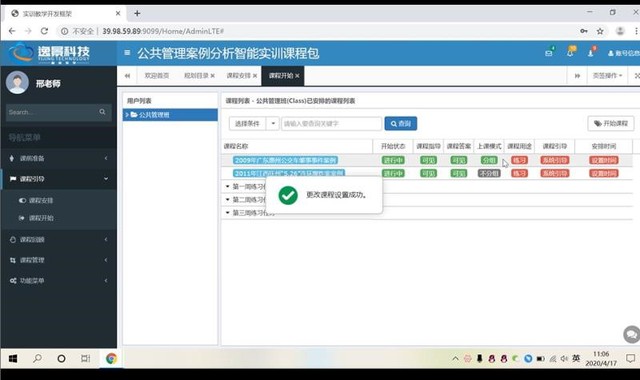Image resolution: width=640 pixels, height=380 pixels.
Task: Click the red 设置时间 badge in first row
Action: (x=603, y=160)
